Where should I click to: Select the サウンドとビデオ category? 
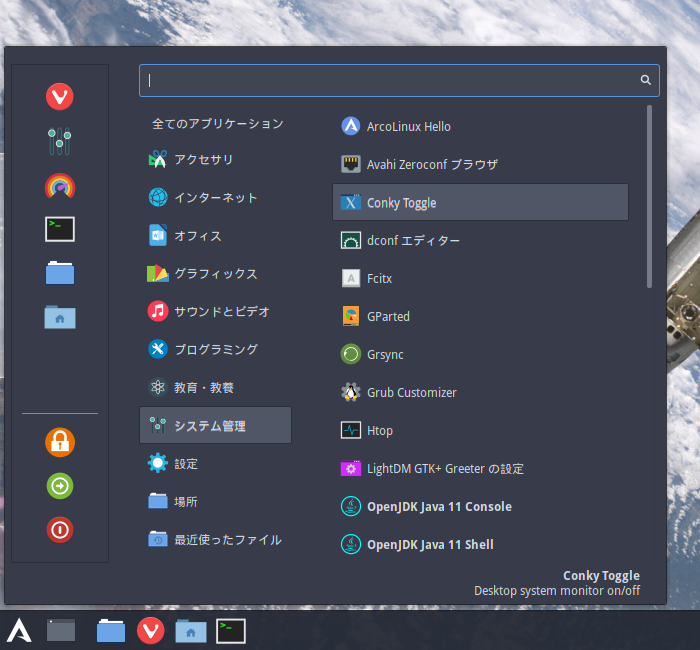(x=216, y=311)
